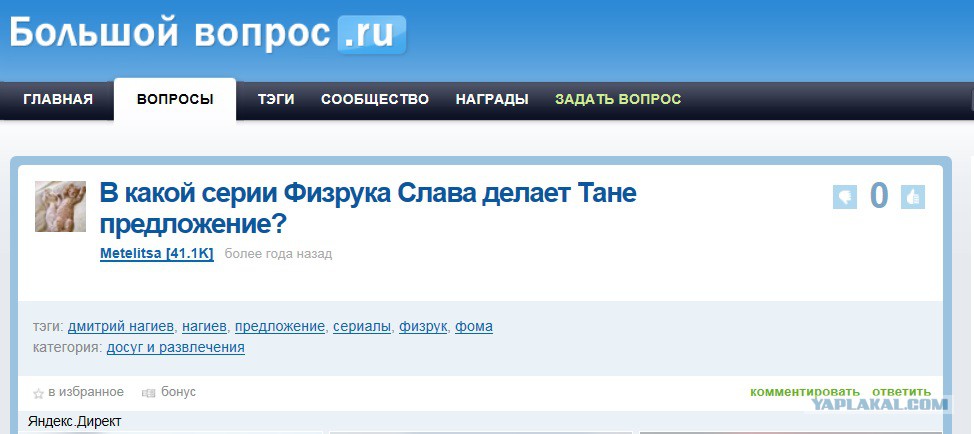The height and width of the screenshot is (434, 974).
Task: Open the Сообщество menu item
Action: 375,99
